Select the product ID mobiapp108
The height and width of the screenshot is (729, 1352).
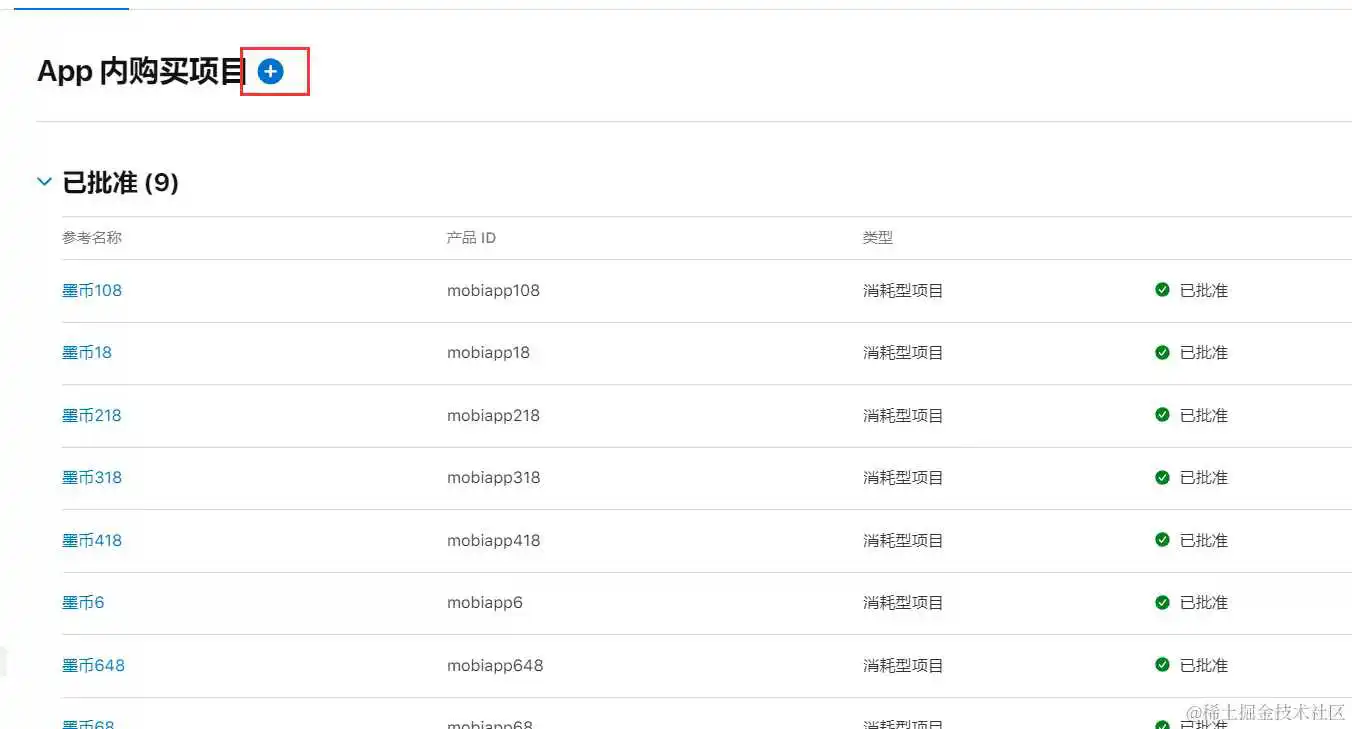click(493, 290)
